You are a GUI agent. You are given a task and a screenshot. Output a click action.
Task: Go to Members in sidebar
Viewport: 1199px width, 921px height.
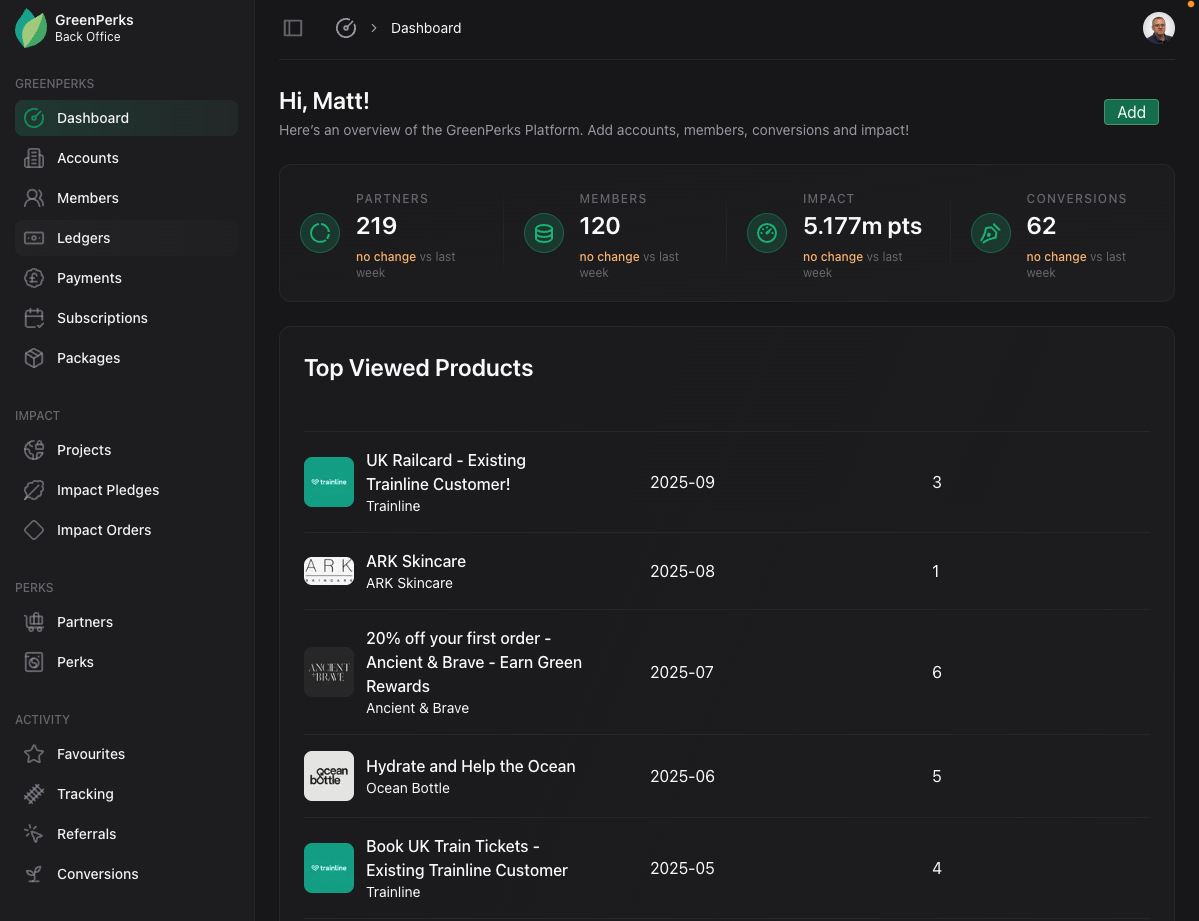(87, 198)
